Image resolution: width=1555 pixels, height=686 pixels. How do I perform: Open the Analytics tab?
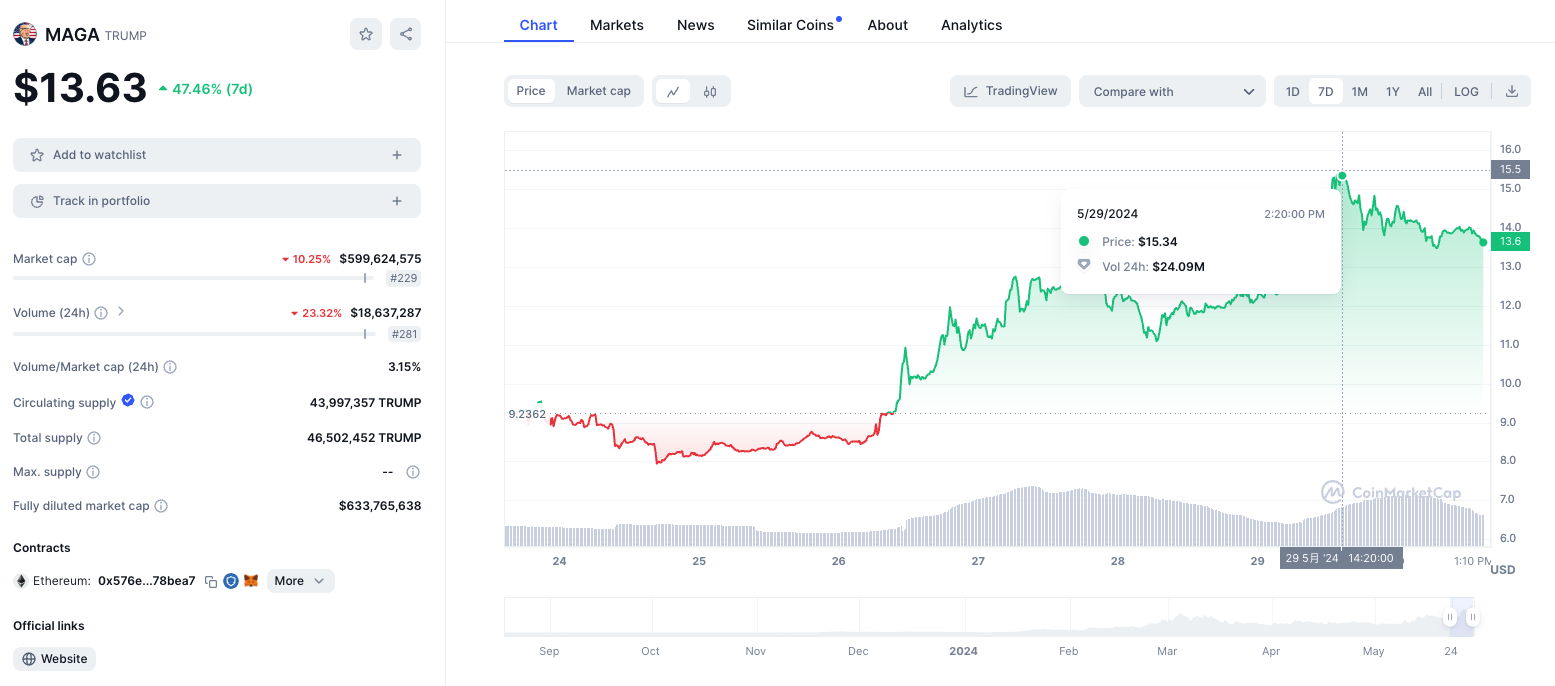(x=971, y=25)
